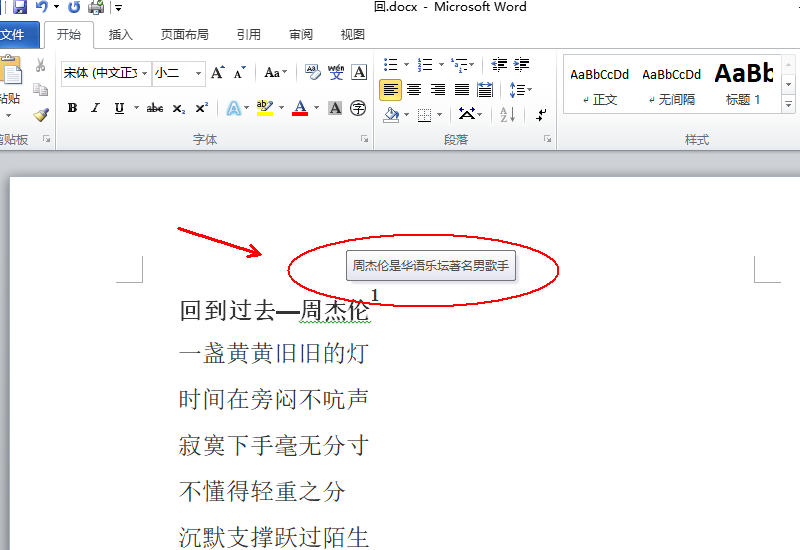
Task: Apply distributed alignment
Action: click(485, 90)
